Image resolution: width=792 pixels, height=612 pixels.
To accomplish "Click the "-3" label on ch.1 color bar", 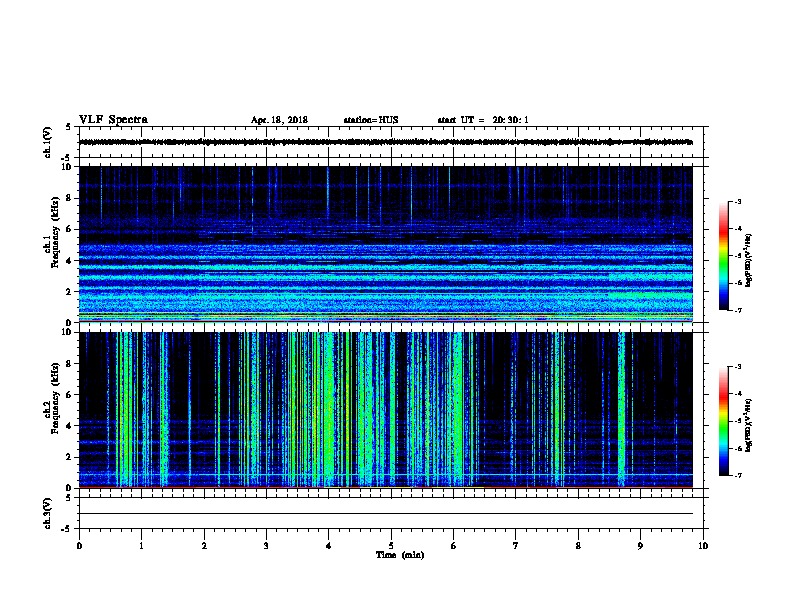I will coord(737,202).
